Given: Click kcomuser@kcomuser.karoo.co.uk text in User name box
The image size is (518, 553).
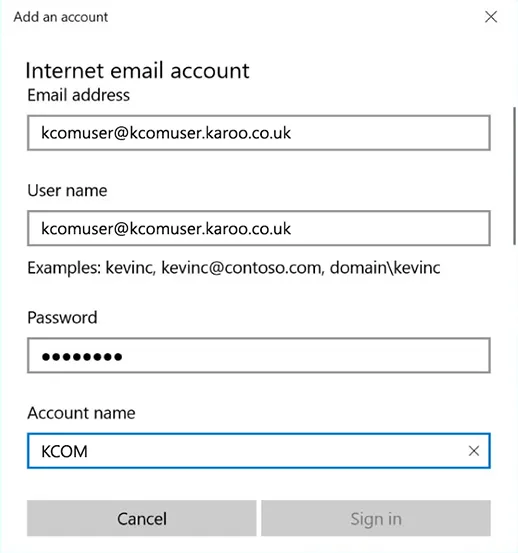Looking at the screenshot, I should pyautogui.click(x=166, y=229).
